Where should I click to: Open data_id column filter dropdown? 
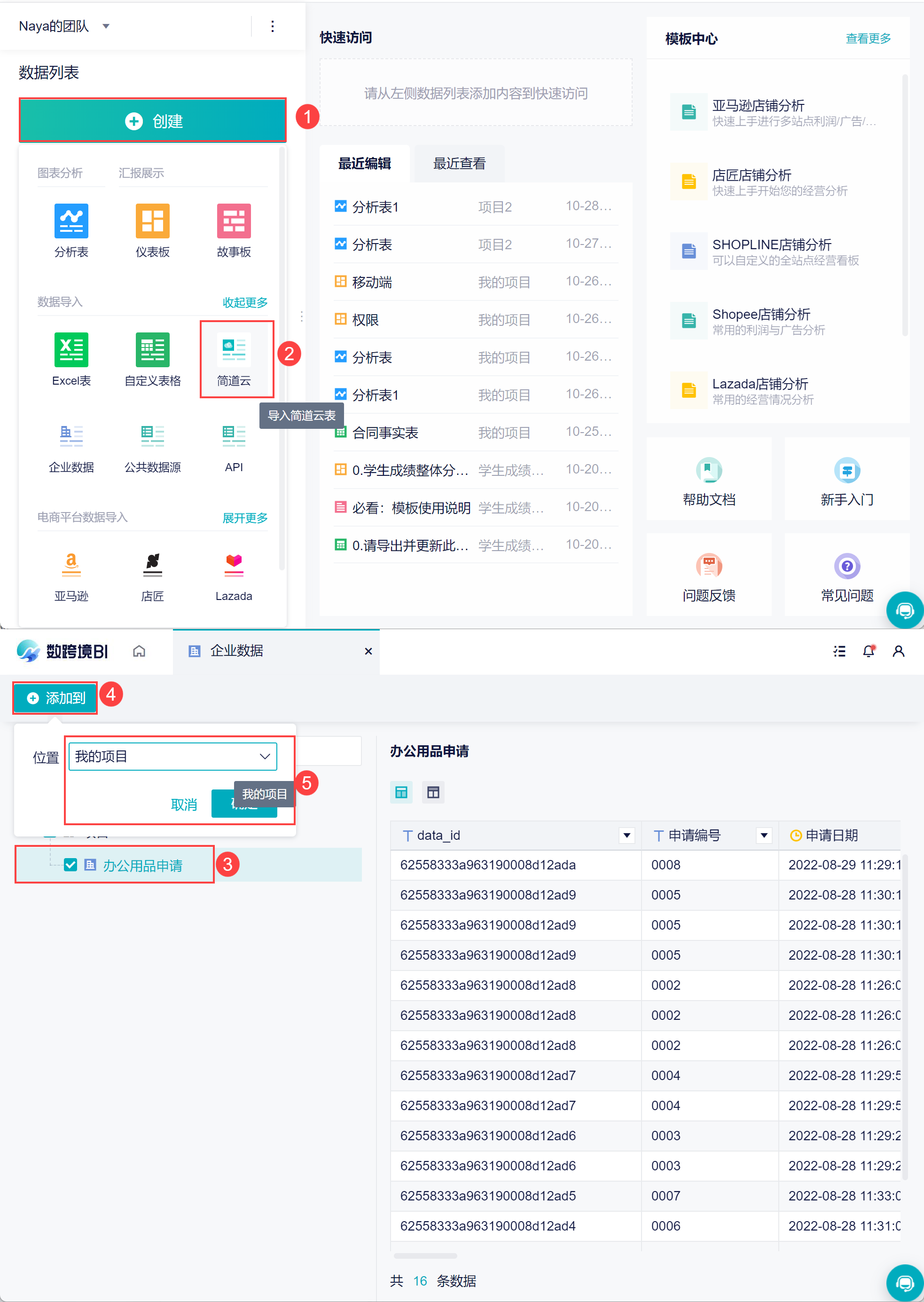pyautogui.click(x=626, y=836)
